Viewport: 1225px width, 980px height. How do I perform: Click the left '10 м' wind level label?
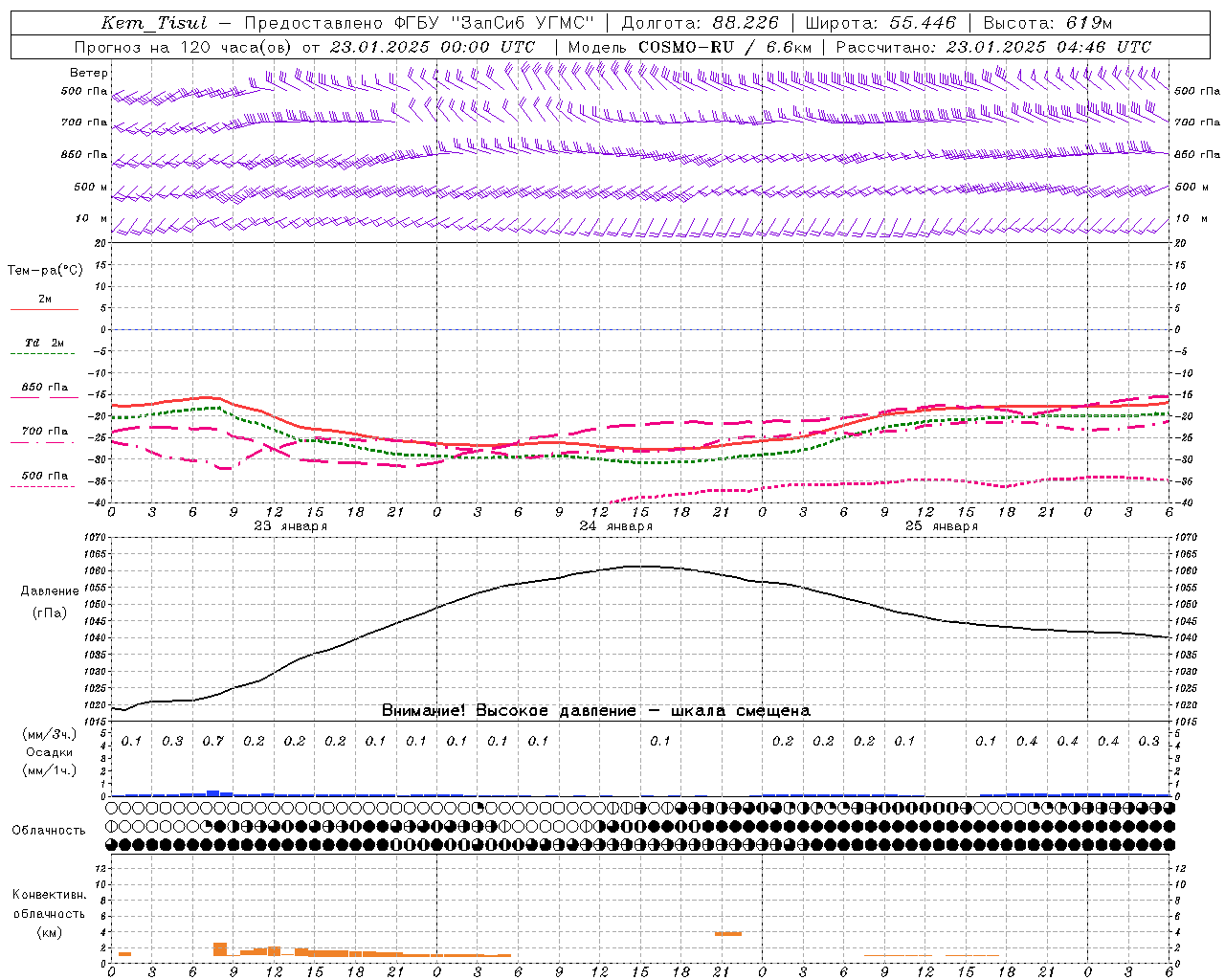click(x=92, y=218)
